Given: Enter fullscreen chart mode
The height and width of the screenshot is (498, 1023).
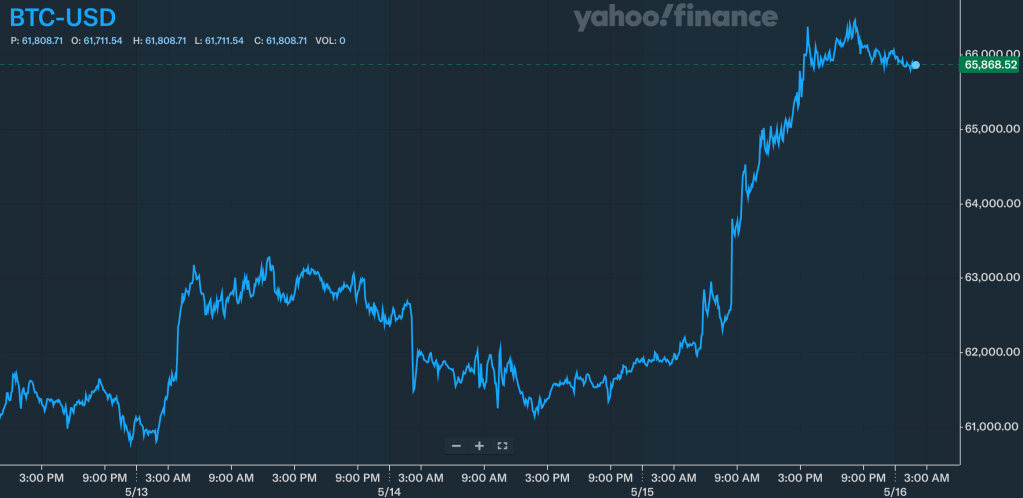Looking at the screenshot, I should coord(502,445).
